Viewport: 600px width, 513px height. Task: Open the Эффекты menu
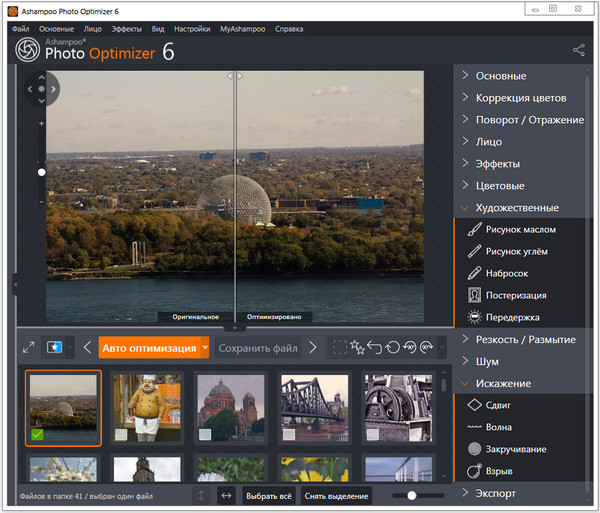click(126, 29)
